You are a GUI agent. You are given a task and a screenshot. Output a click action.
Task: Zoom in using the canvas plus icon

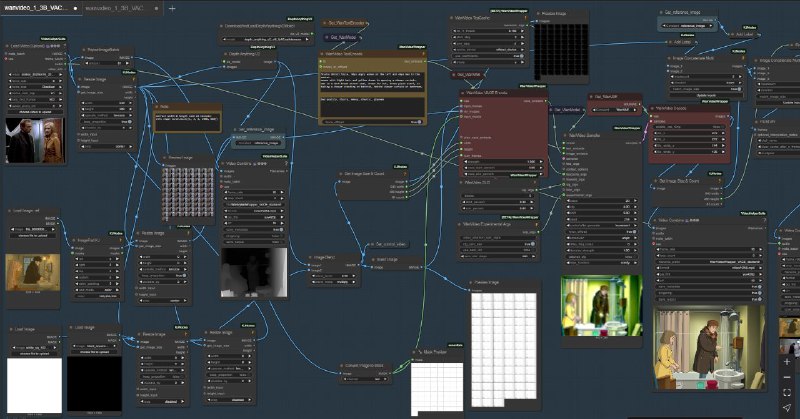pyautogui.click(x=787, y=361)
